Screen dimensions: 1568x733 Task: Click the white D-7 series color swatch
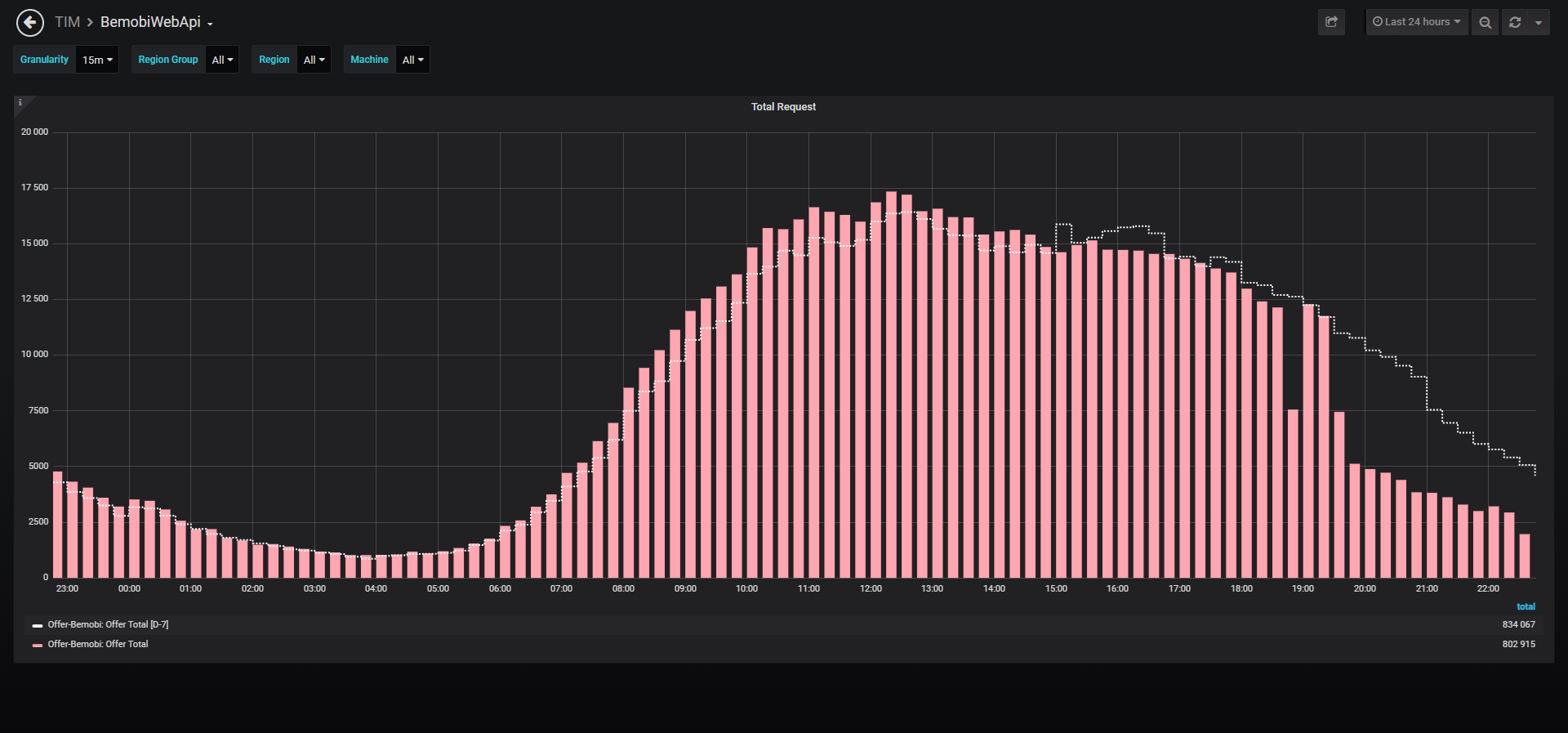38,625
